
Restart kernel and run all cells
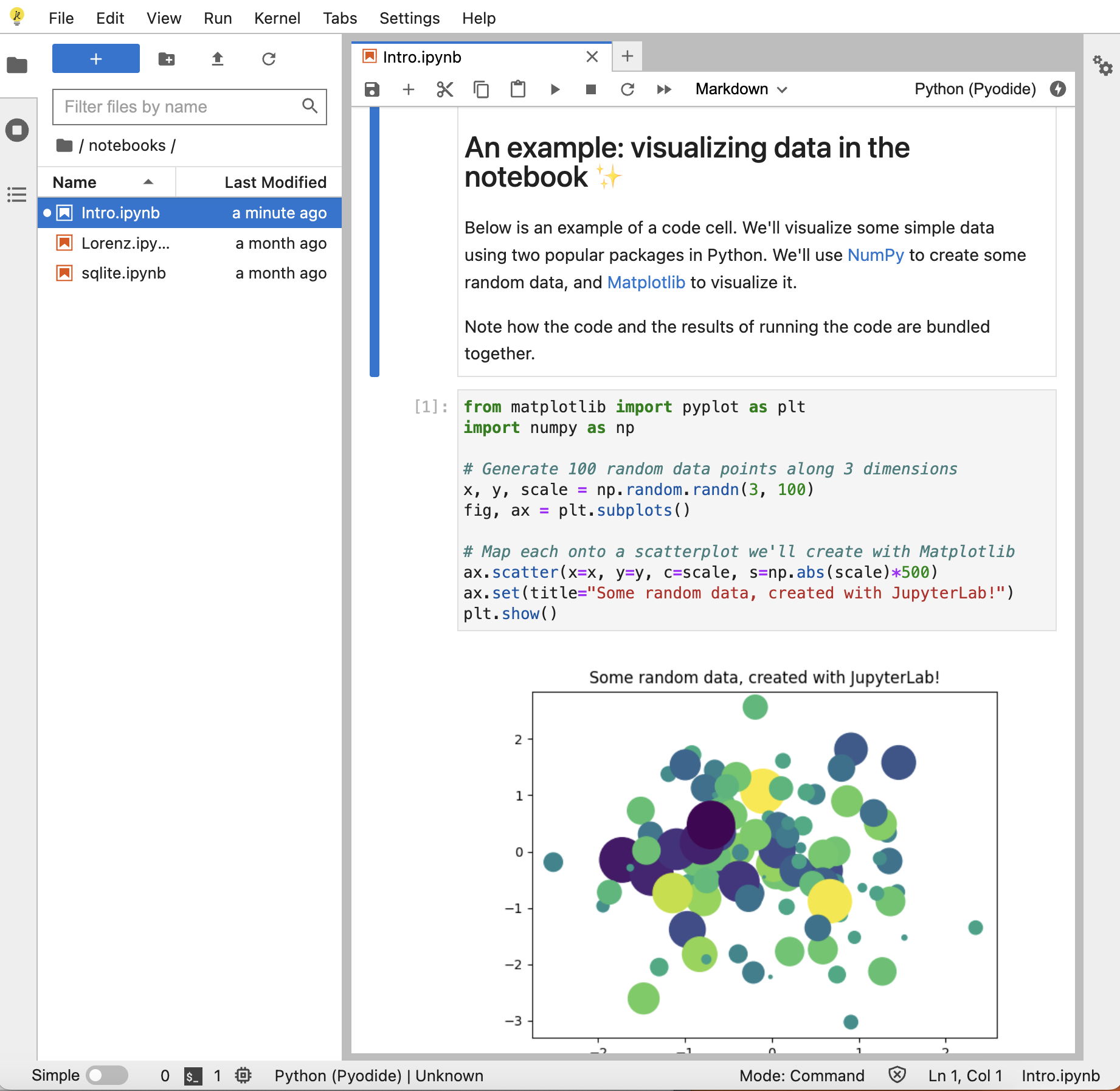click(664, 89)
